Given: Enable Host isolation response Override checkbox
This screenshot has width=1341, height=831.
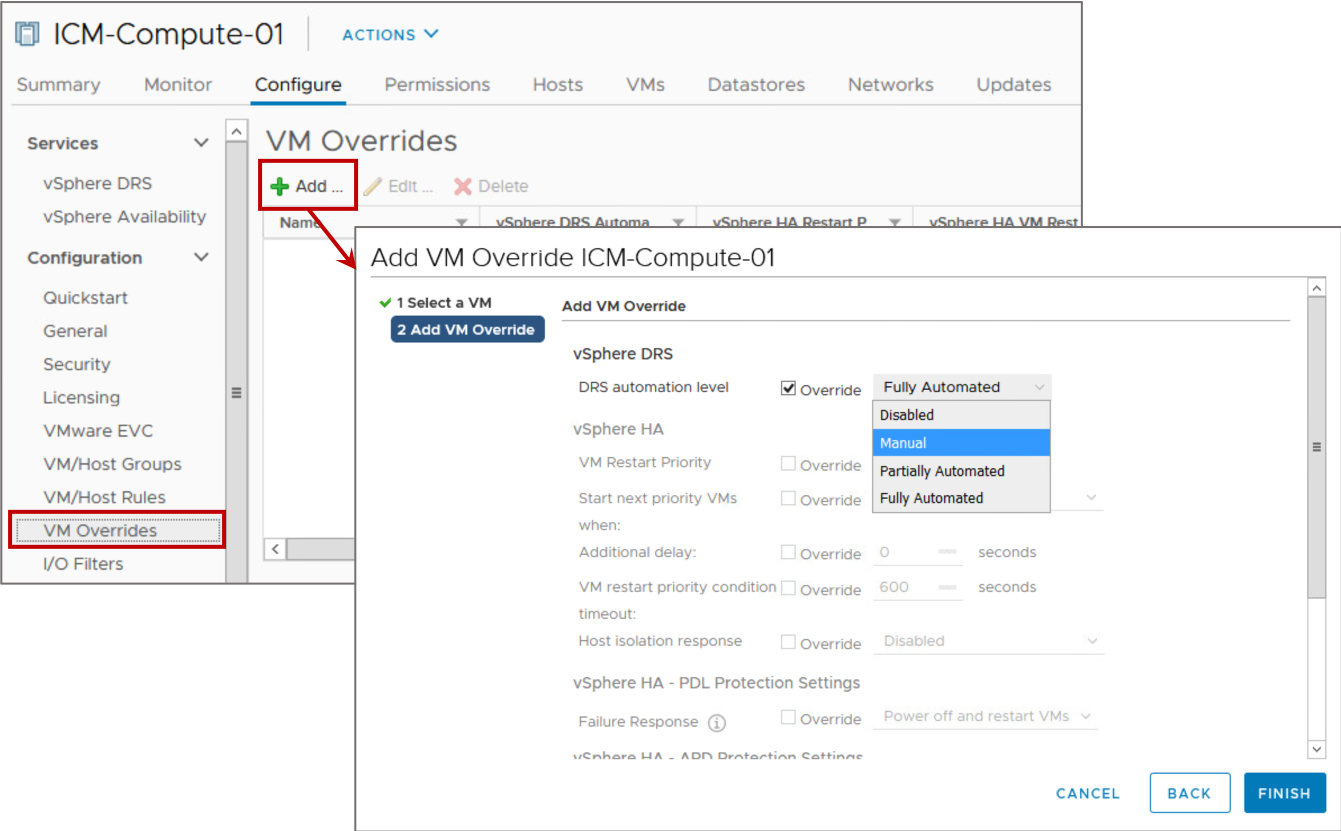Looking at the screenshot, I should (x=788, y=642).
